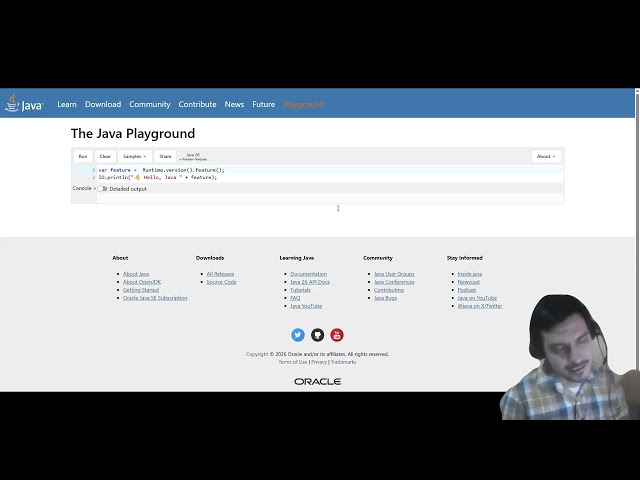This screenshot has width=640, height=480.
Task: Click the Downloads footer heading
Action: (210, 258)
